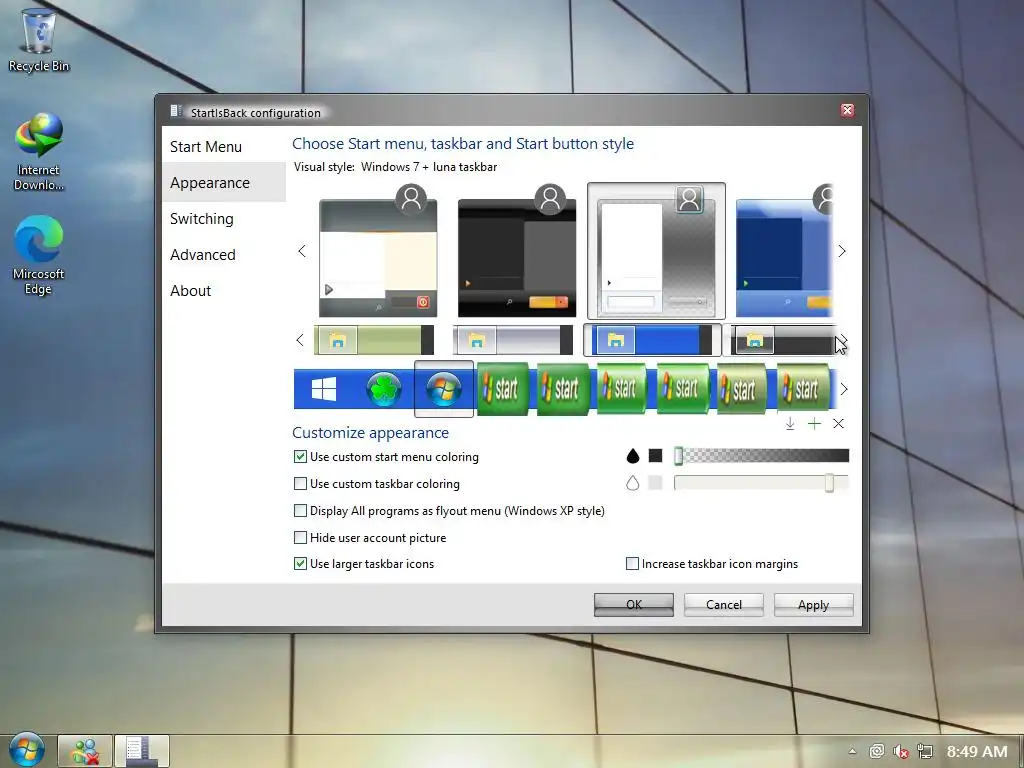The width and height of the screenshot is (1024, 768).
Task: Enable Display All programs as flyout menu
Action: pos(300,510)
